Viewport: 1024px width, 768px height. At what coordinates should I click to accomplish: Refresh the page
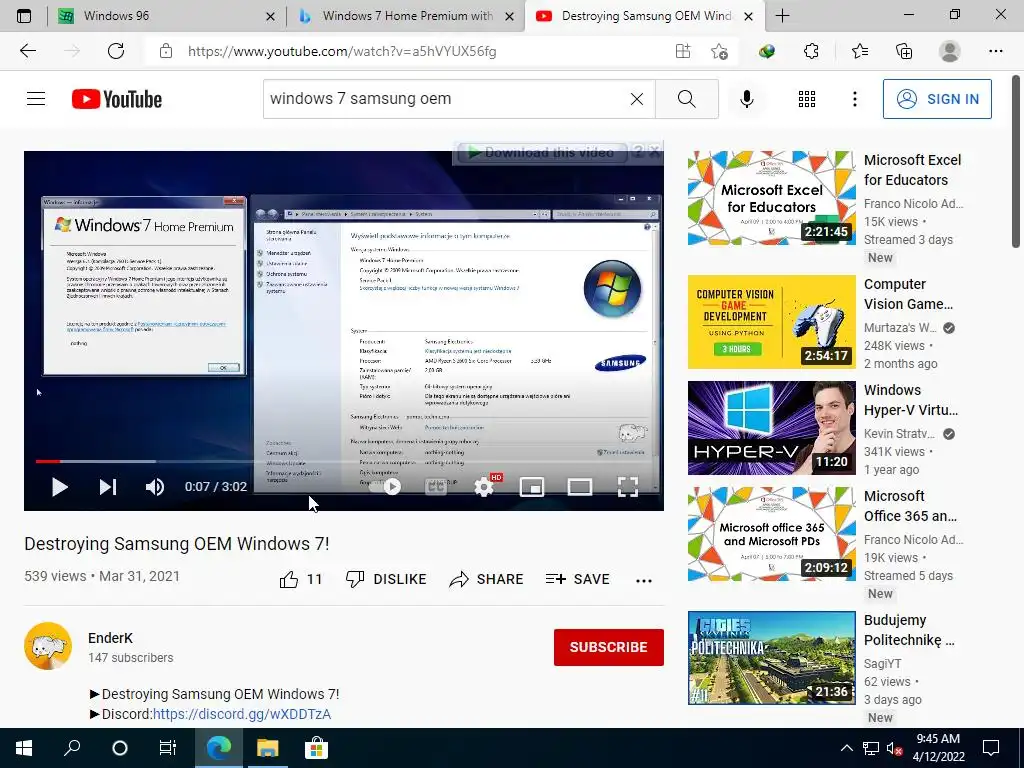tap(116, 51)
